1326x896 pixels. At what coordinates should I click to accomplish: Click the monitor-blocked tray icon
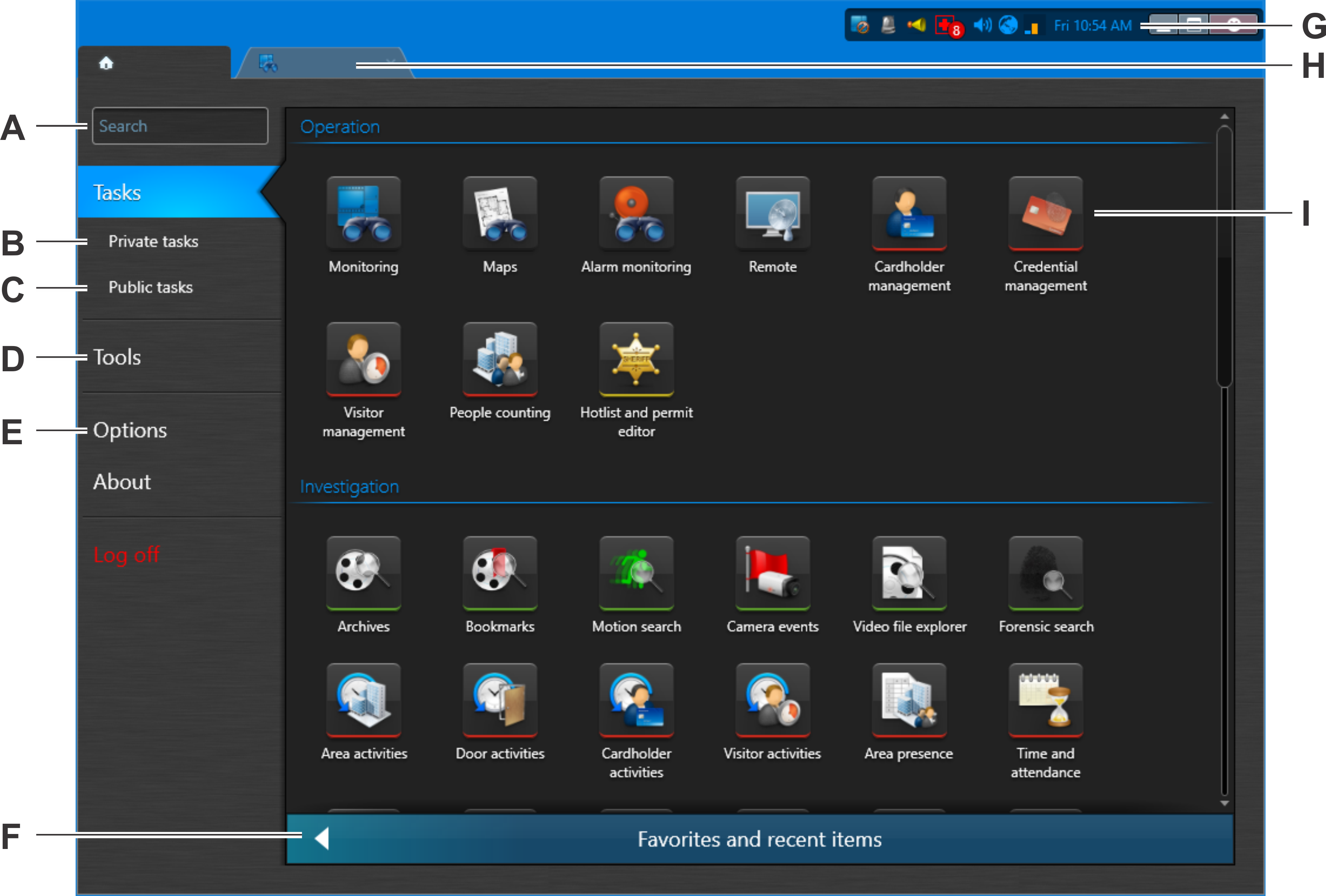tap(859, 25)
